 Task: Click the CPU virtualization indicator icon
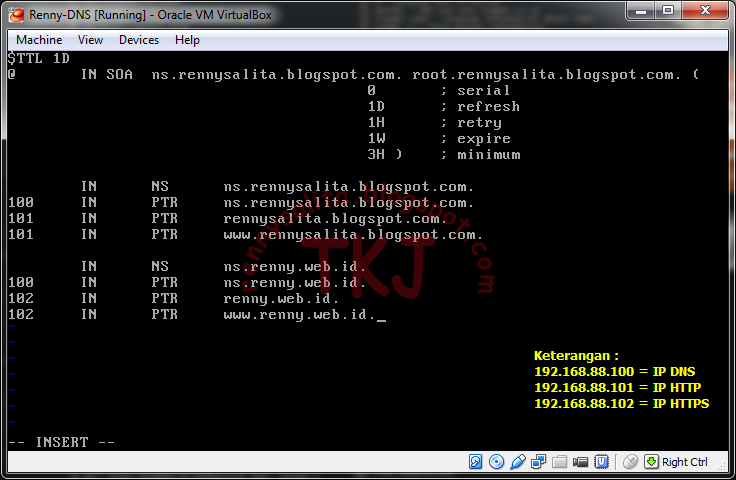pyautogui.click(x=601, y=462)
